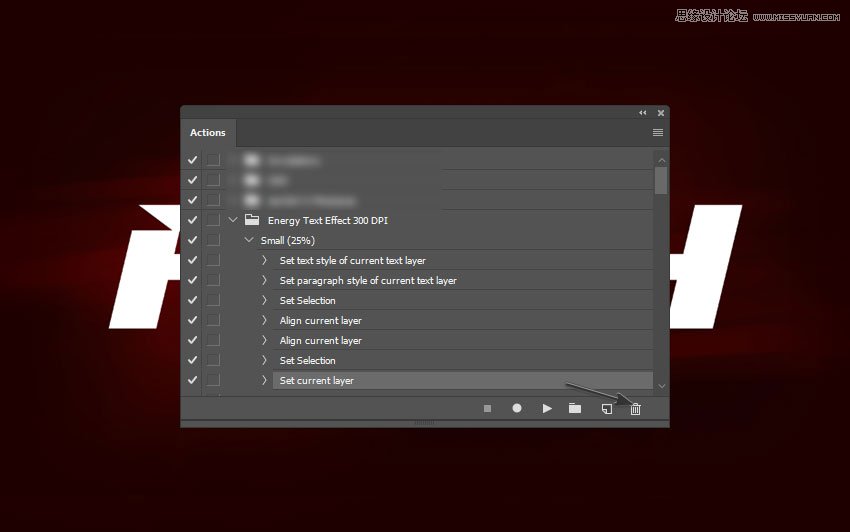850x532 pixels.
Task: Collapse the Energy Text Effect 300 DPI set
Action: click(233, 220)
